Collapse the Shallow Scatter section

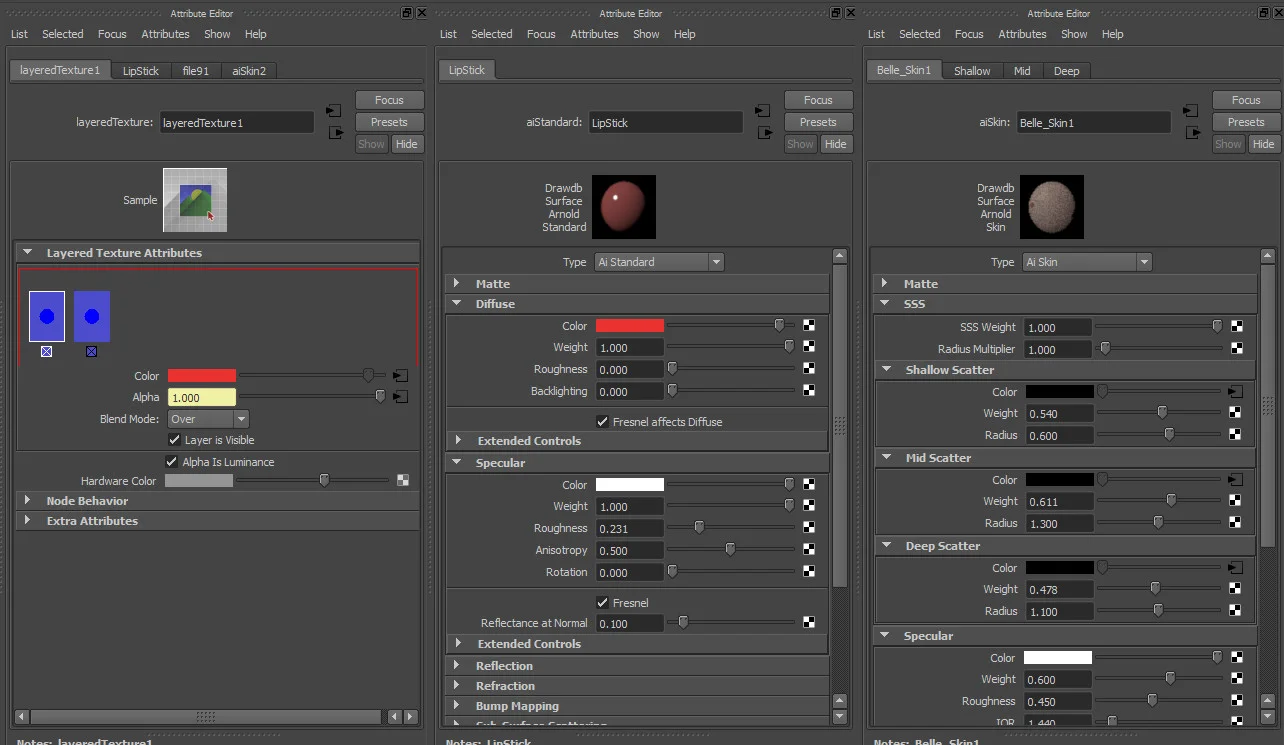tap(885, 370)
